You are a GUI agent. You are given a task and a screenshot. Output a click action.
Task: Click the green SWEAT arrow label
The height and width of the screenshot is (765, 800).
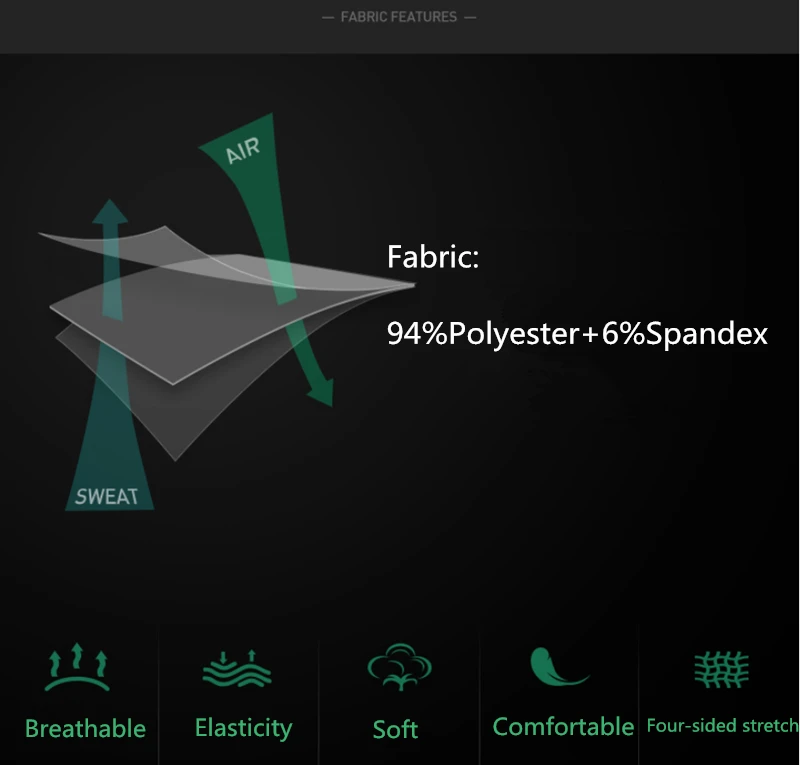point(107,497)
